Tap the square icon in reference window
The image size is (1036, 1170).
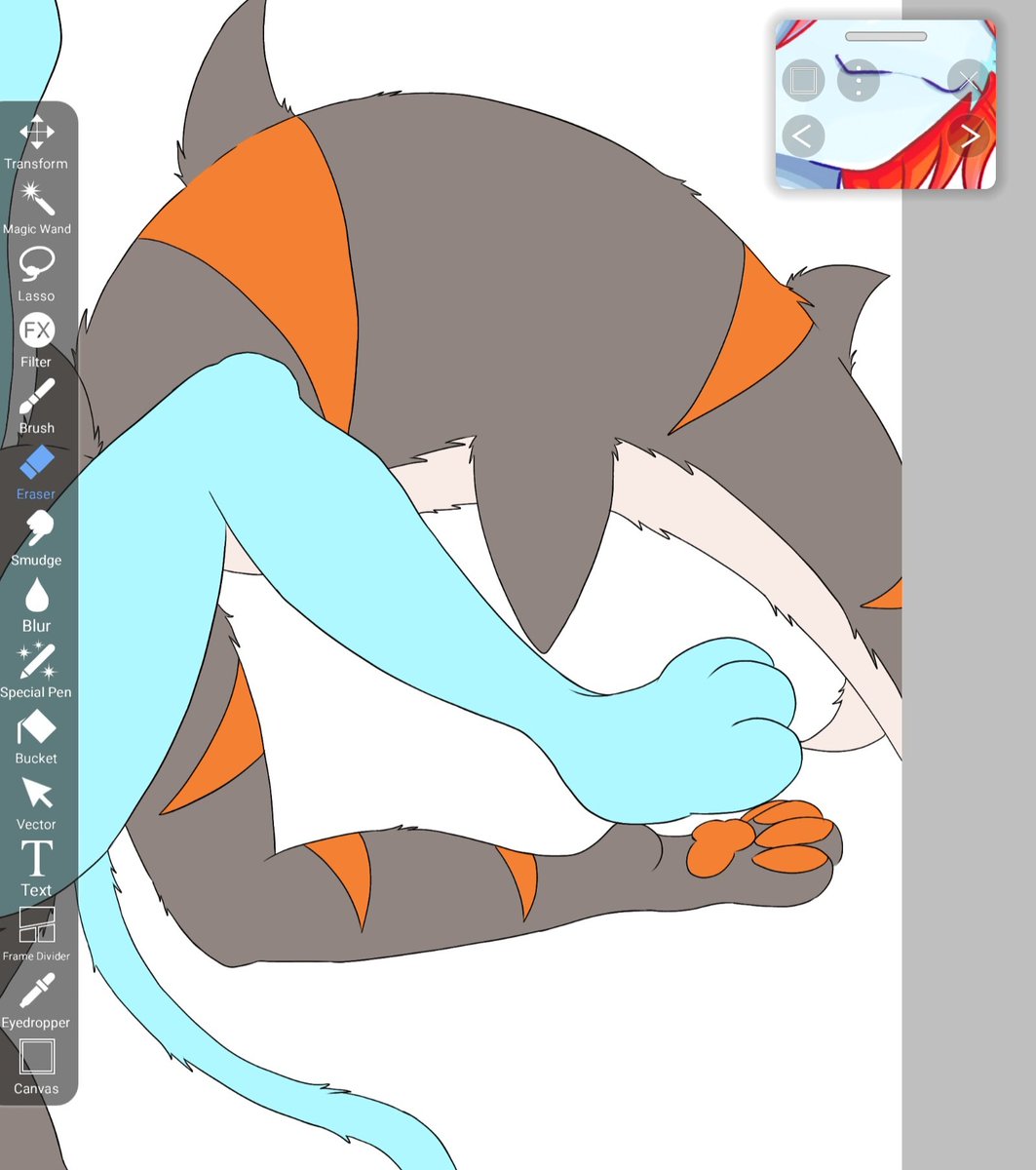coord(802,80)
